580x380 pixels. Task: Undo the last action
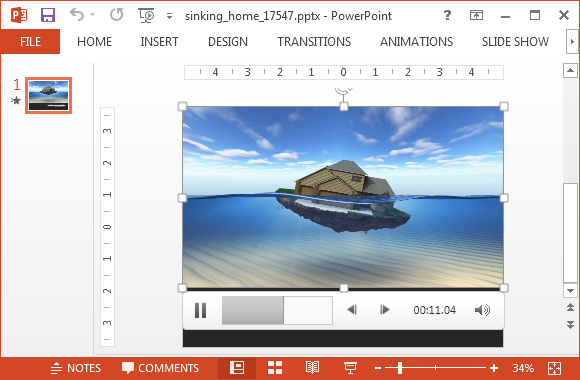coord(77,15)
